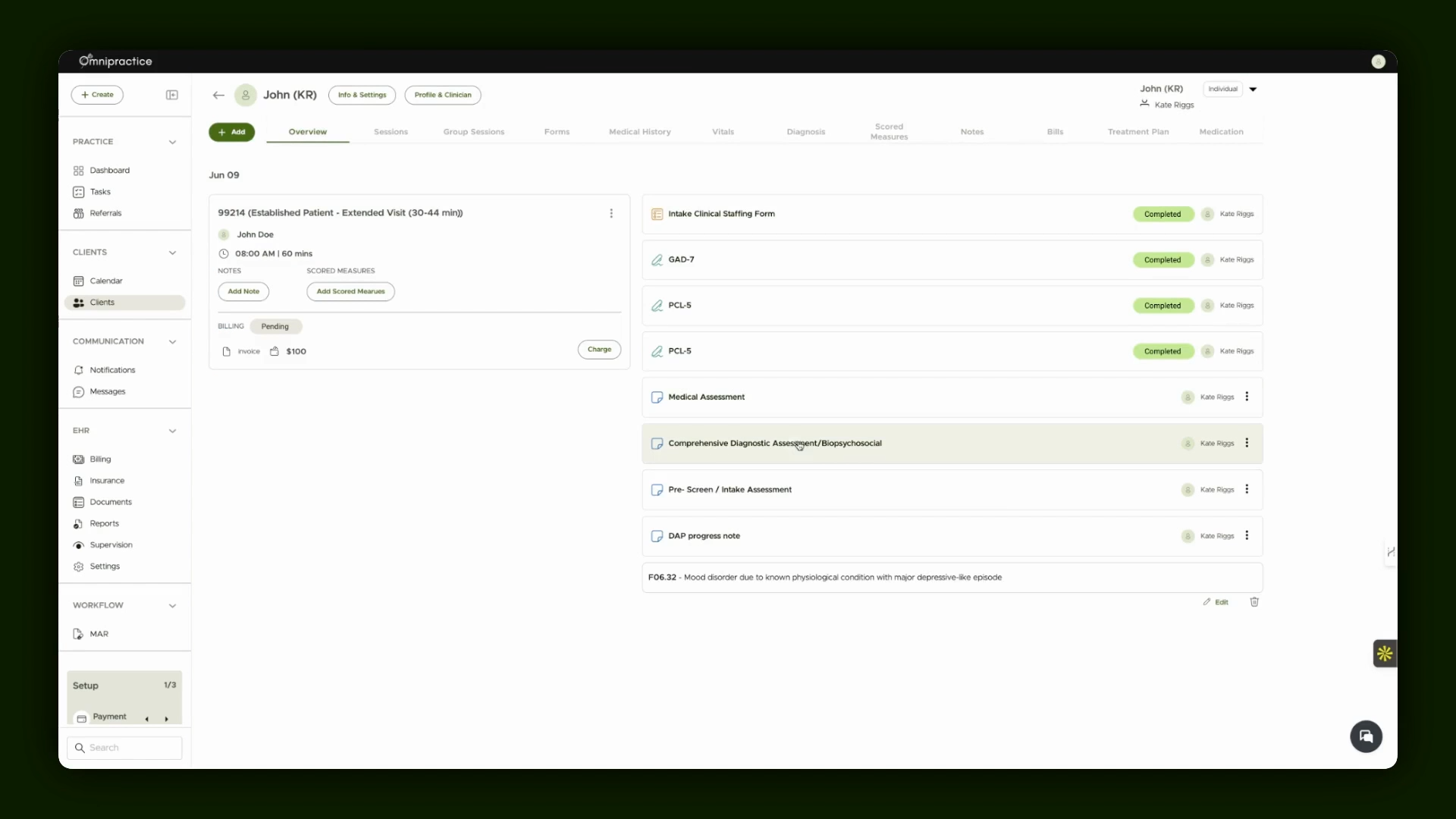Go back using the left arrow
1456x819 pixels.
pos(218,95)
